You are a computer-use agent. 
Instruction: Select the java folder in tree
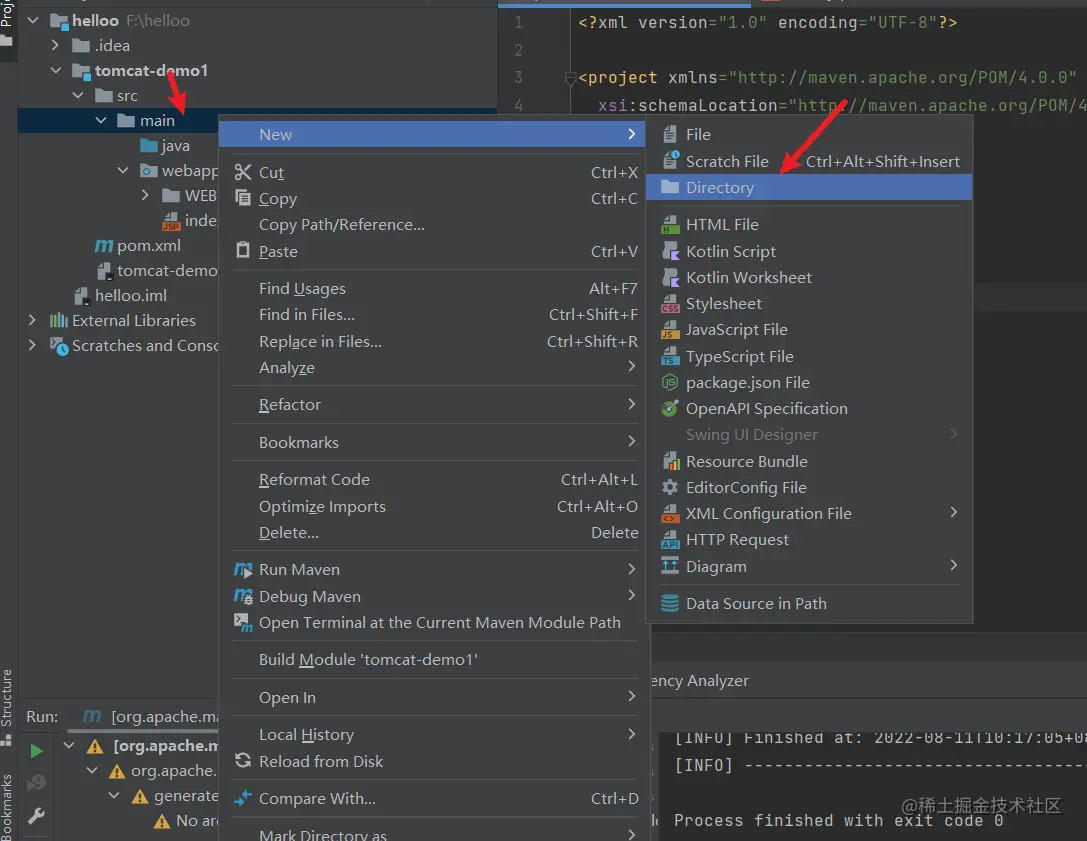(165, 146)
